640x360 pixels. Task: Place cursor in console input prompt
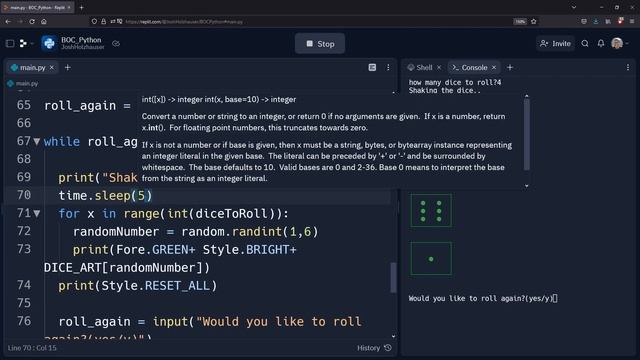(556, 298)
